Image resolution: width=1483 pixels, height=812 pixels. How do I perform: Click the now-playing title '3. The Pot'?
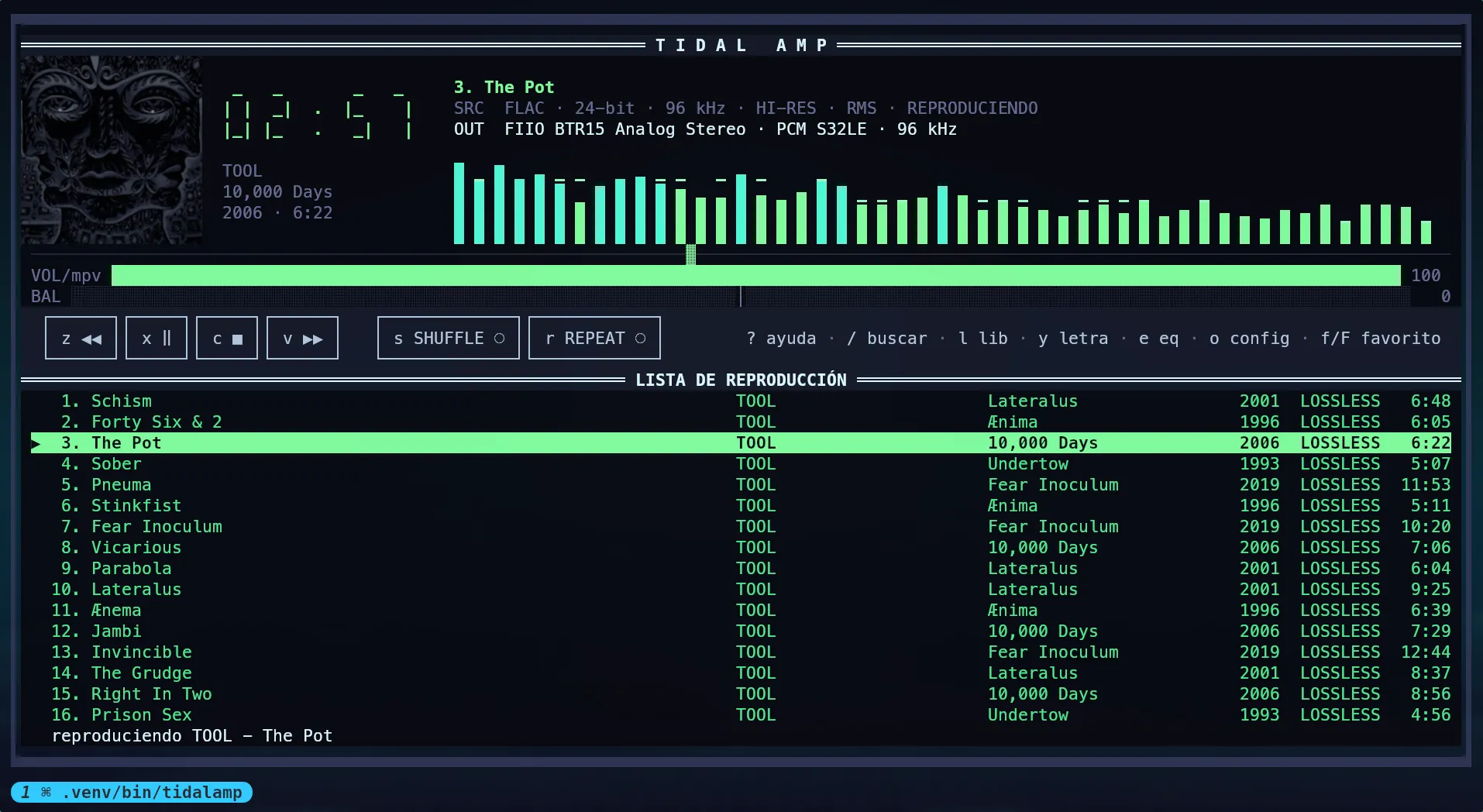coord(504,88)
